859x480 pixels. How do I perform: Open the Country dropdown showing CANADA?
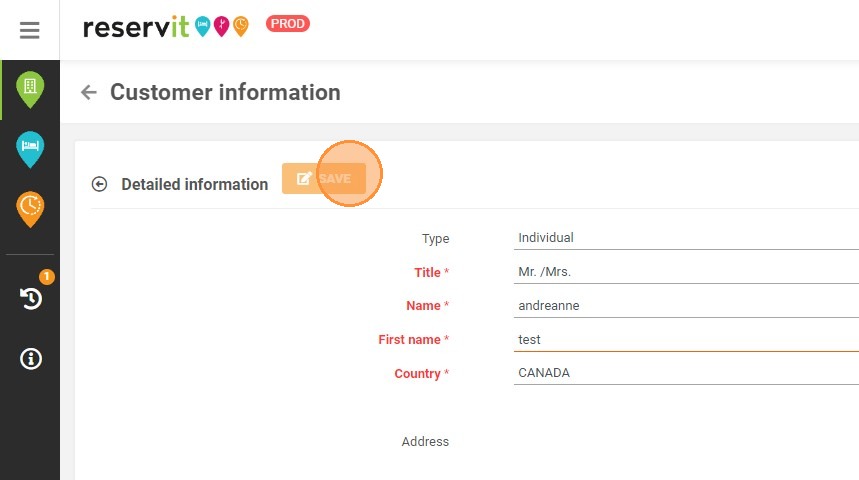coord(686,373)
